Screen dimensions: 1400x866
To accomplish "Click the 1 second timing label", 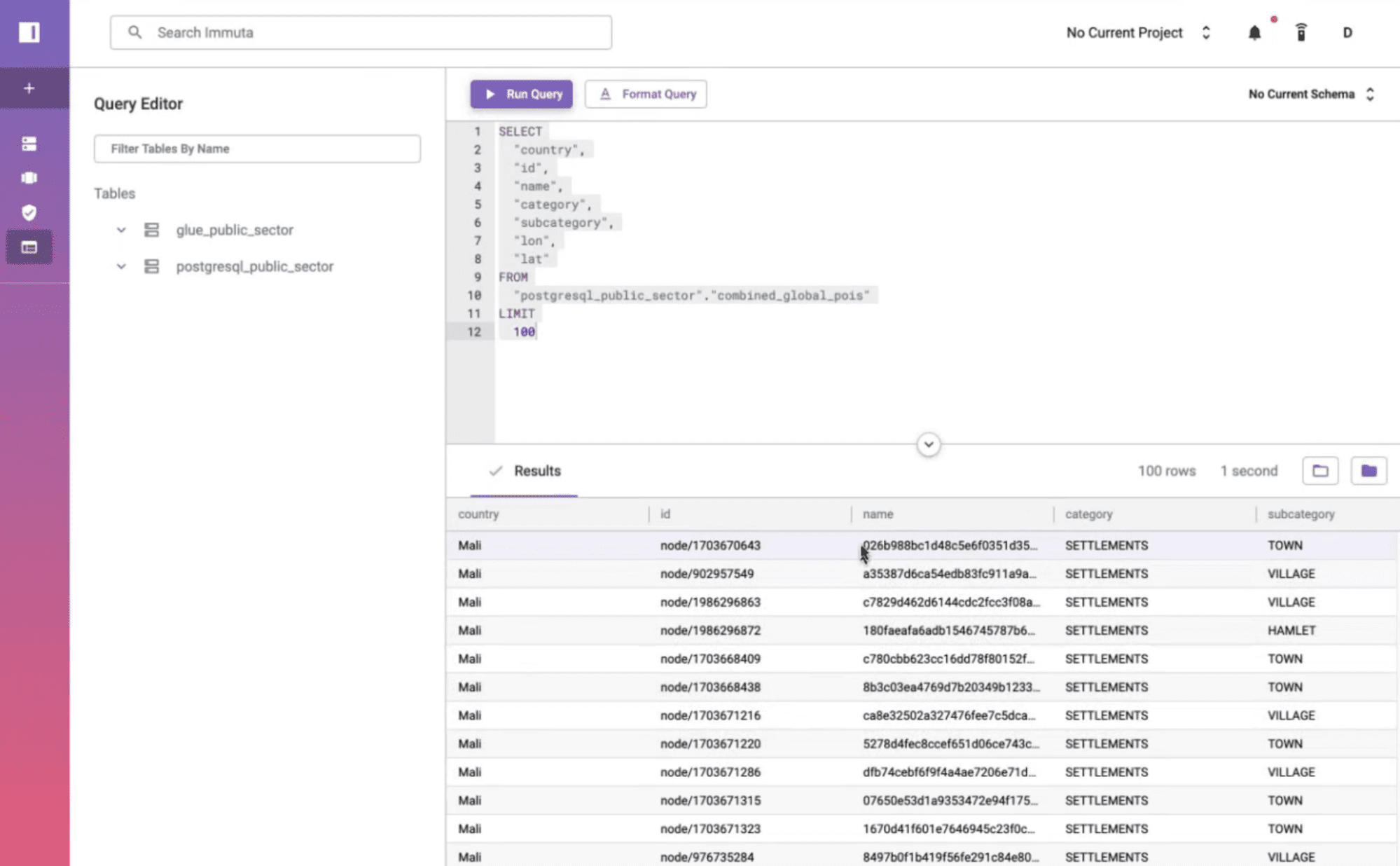I will [1249, 471].
